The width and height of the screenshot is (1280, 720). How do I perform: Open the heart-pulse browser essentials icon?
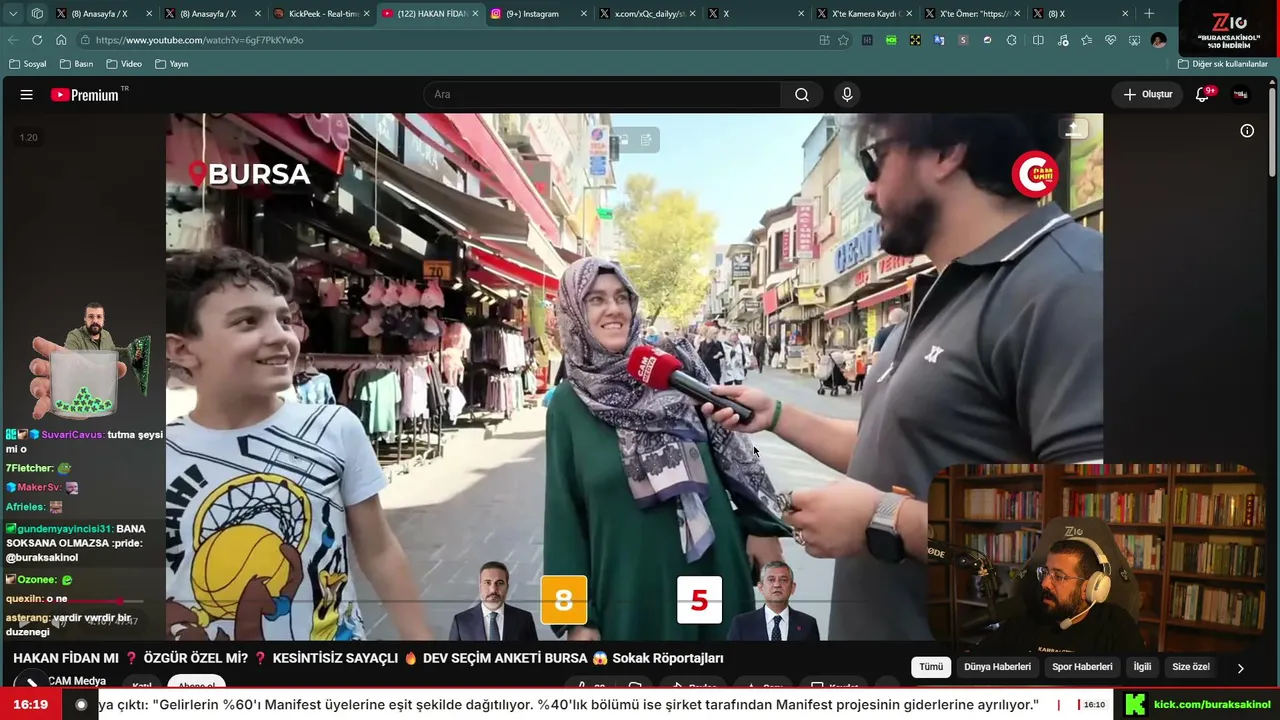(1110, 40)
